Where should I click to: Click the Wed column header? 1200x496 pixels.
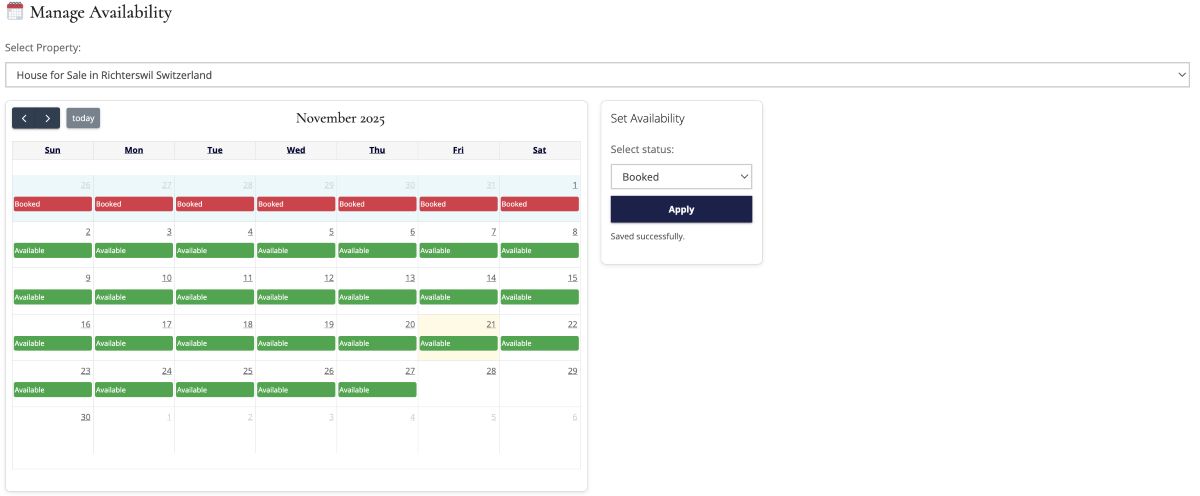(296, 150)
